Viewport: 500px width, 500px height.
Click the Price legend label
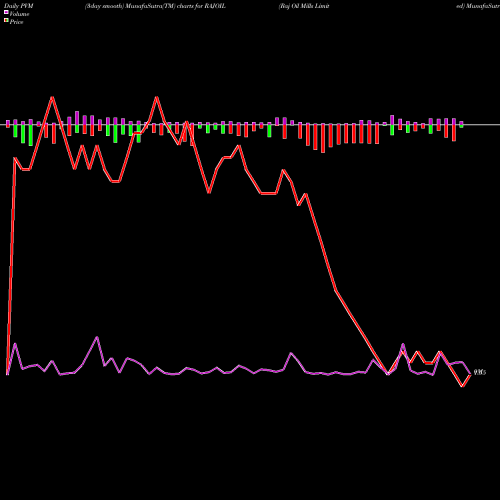tap(16, 22)
